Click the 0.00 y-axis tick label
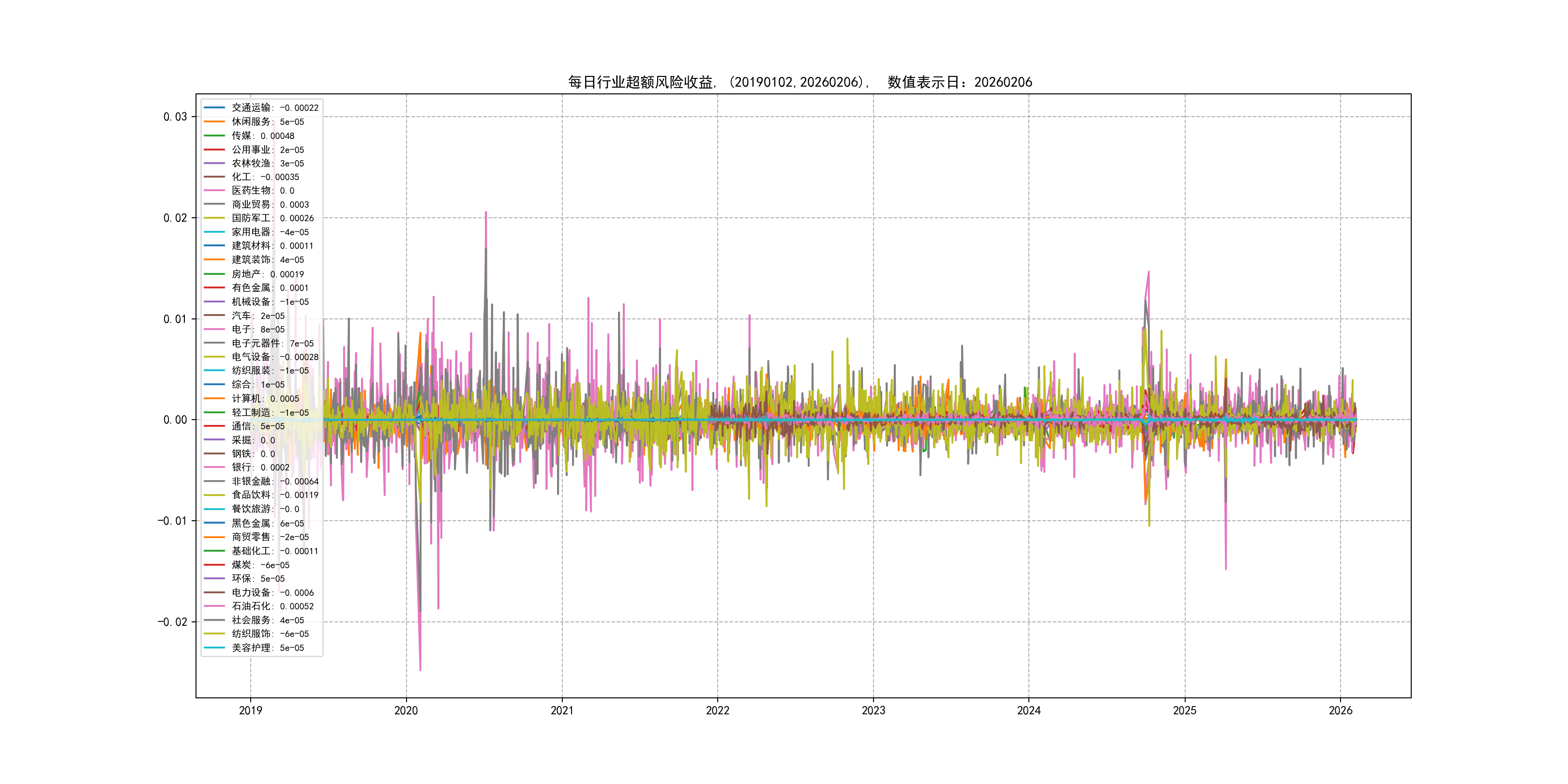Image resolution: width=1568 pixels, height=784 pixels. coord(175,420)
